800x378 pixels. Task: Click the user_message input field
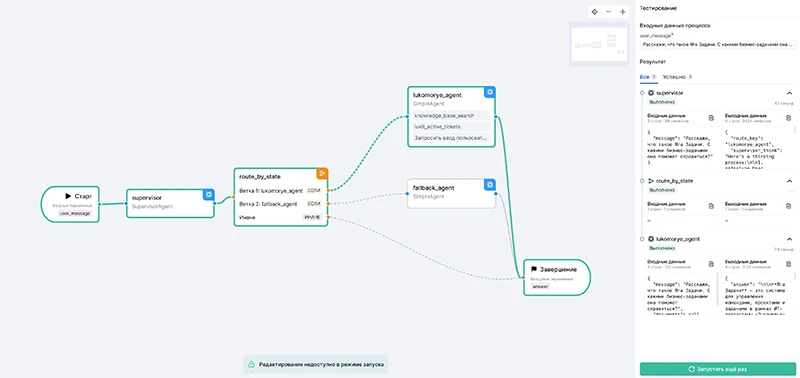(x=718, y=45)
